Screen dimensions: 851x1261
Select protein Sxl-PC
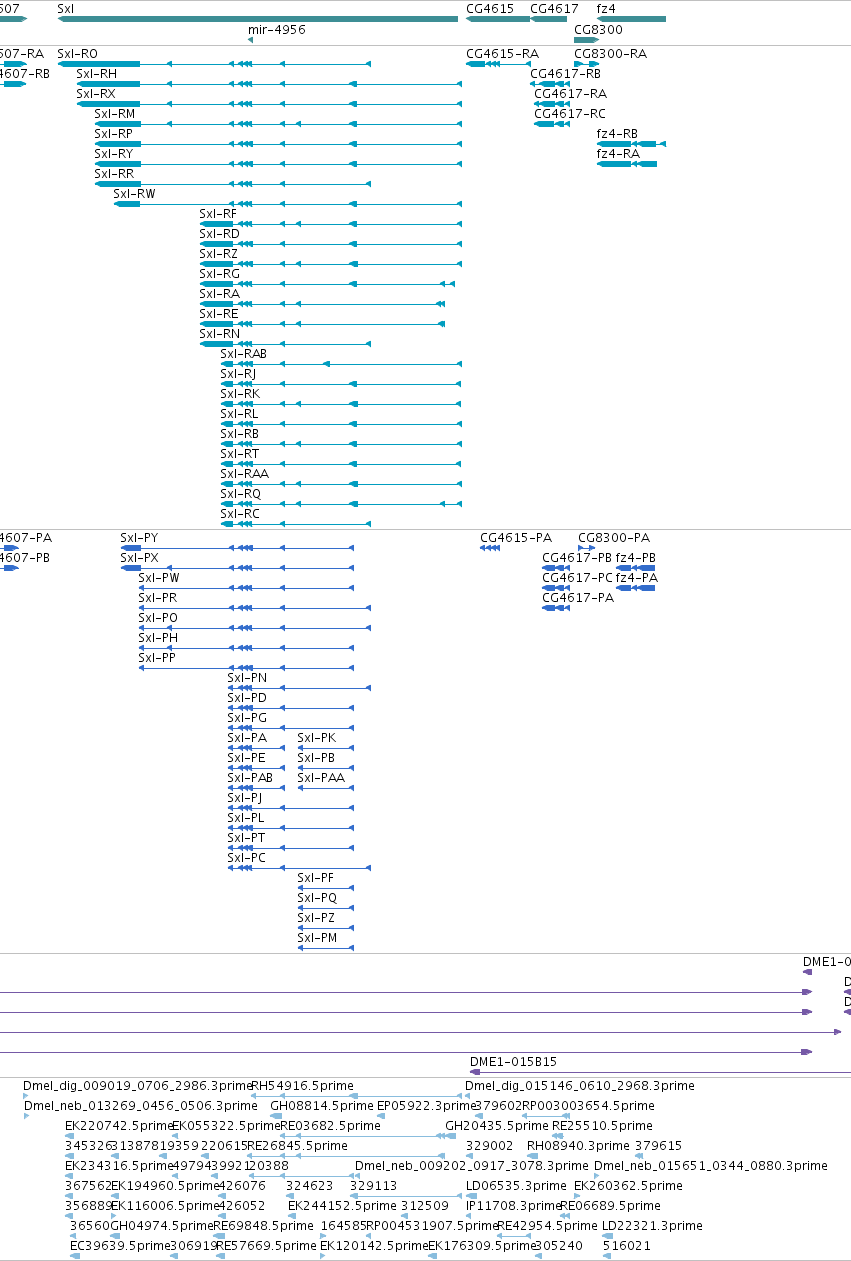(x=247, y=858)
